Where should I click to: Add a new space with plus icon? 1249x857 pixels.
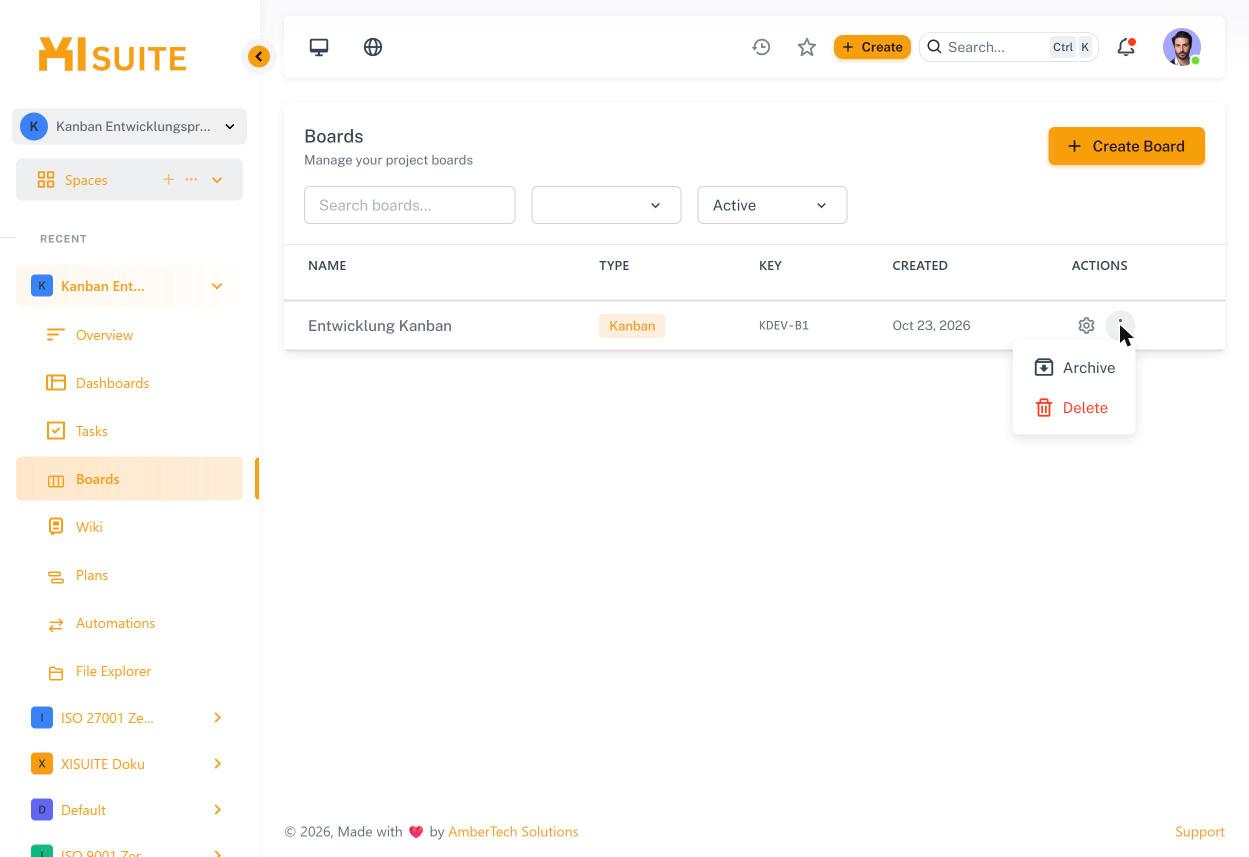pyautogui.click(x=168, y=180)
